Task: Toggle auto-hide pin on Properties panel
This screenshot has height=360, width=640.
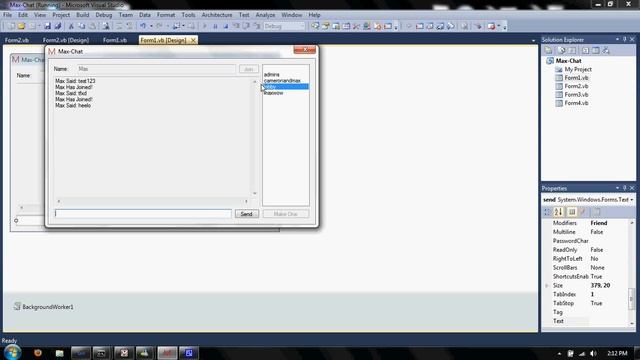Action: 624,188
